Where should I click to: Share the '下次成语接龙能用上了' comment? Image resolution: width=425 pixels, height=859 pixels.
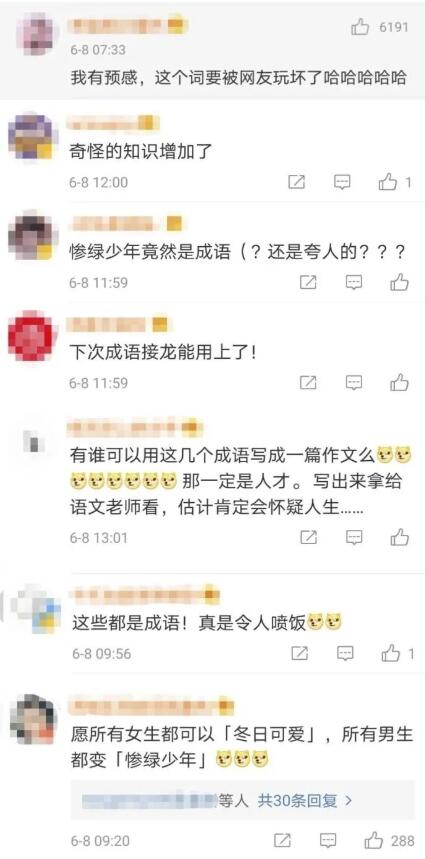308,382
